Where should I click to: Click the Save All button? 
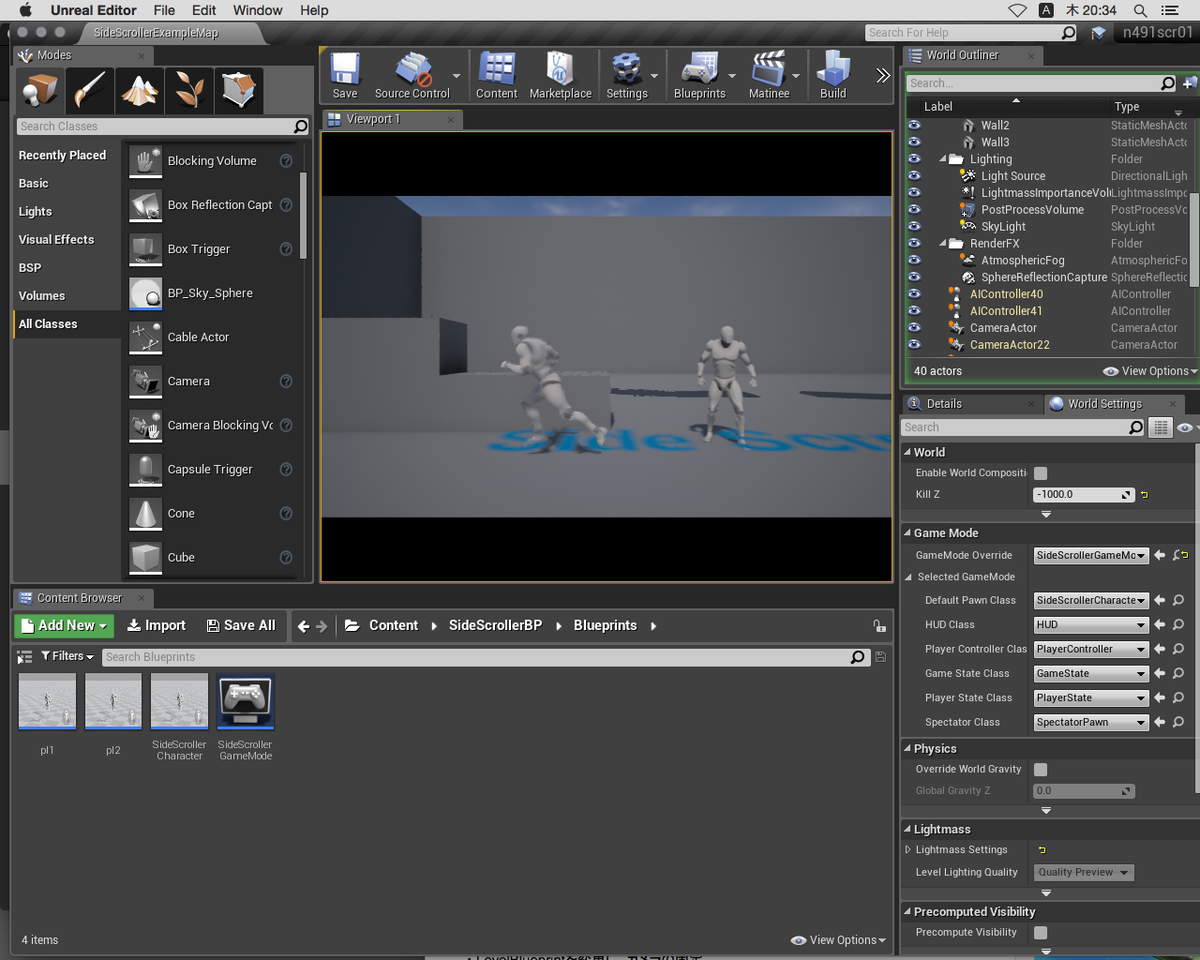240,626
